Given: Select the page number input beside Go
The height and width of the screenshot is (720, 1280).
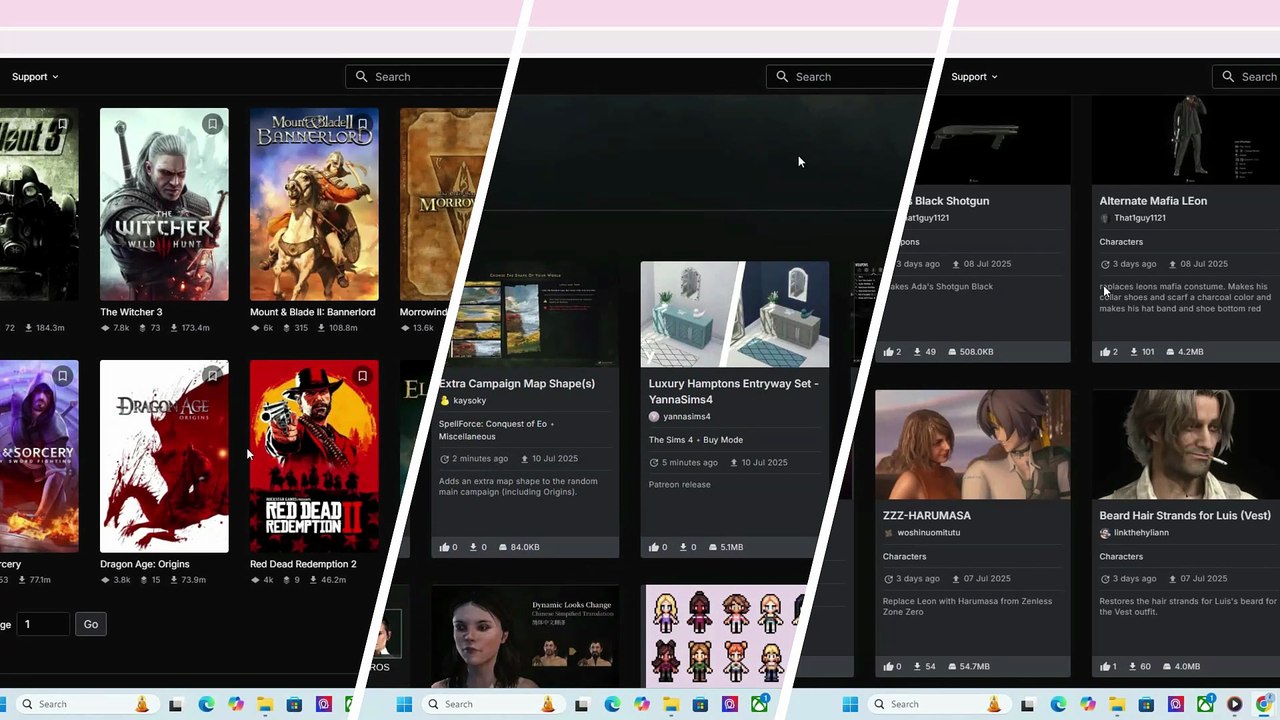Looking at the screenshot, I should (43, 624).
